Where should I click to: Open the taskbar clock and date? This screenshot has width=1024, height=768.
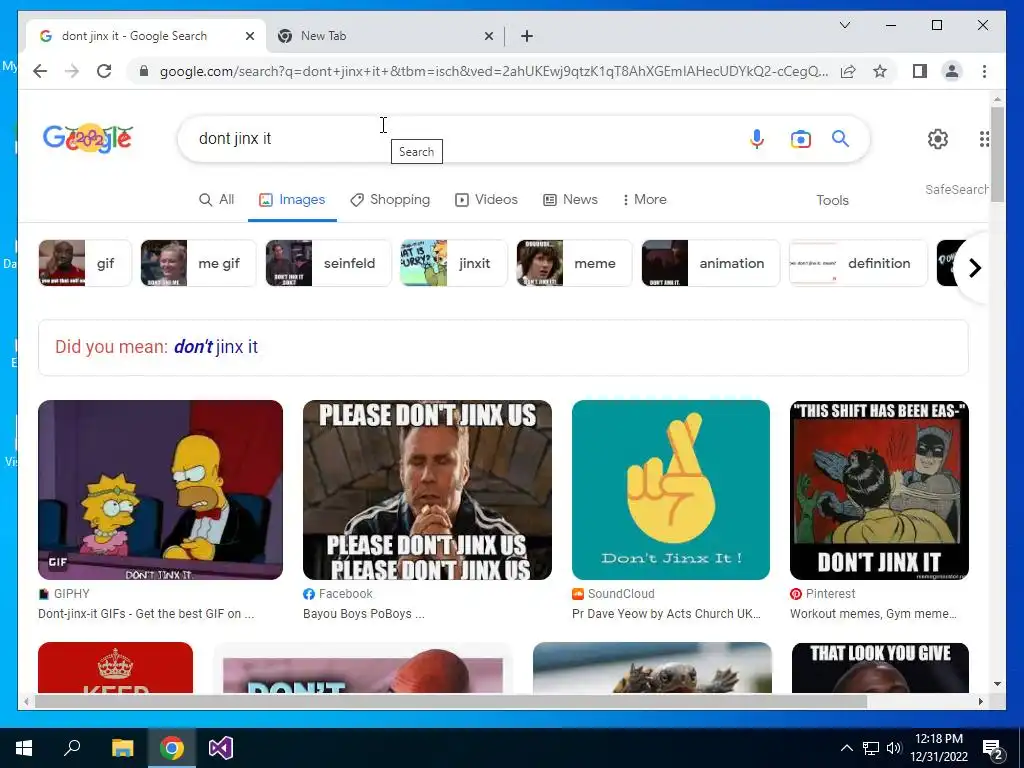point(938,748)
